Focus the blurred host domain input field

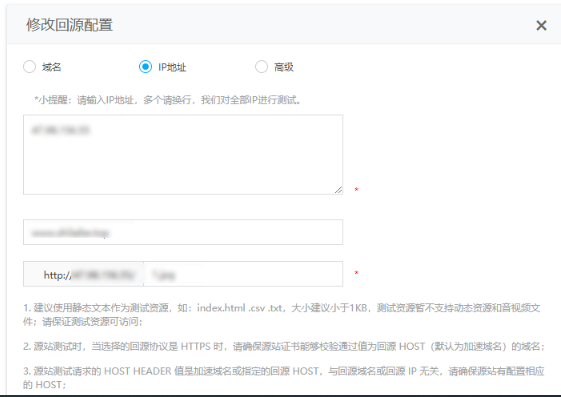coord(183,232)
